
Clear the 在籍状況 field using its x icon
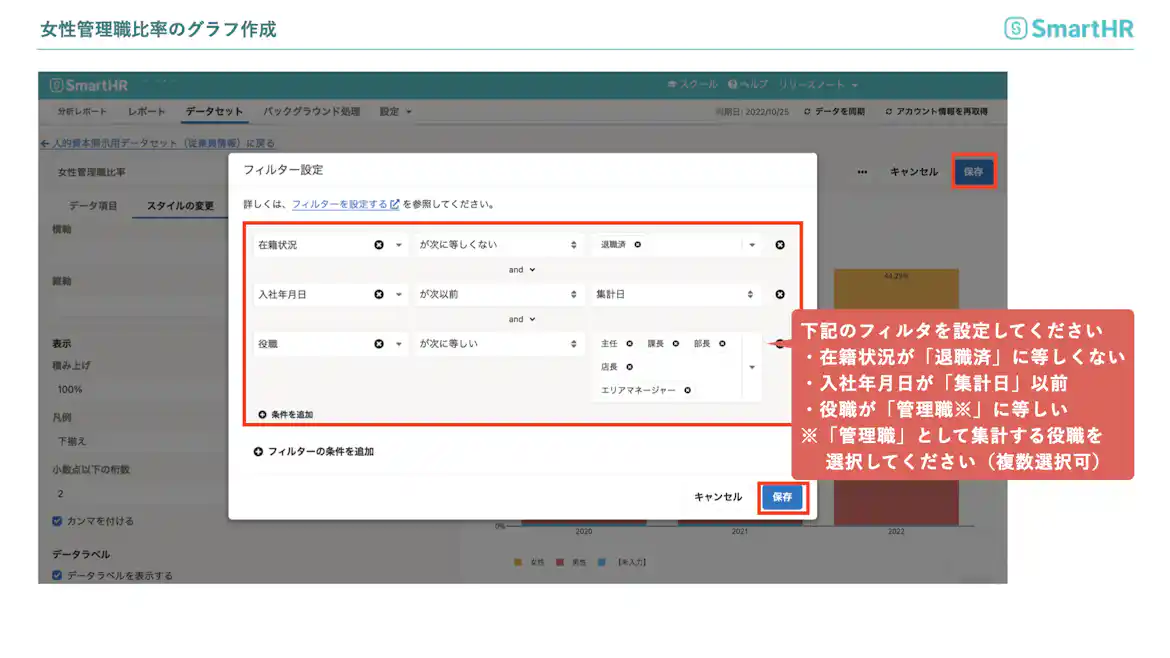click(379, 244)
